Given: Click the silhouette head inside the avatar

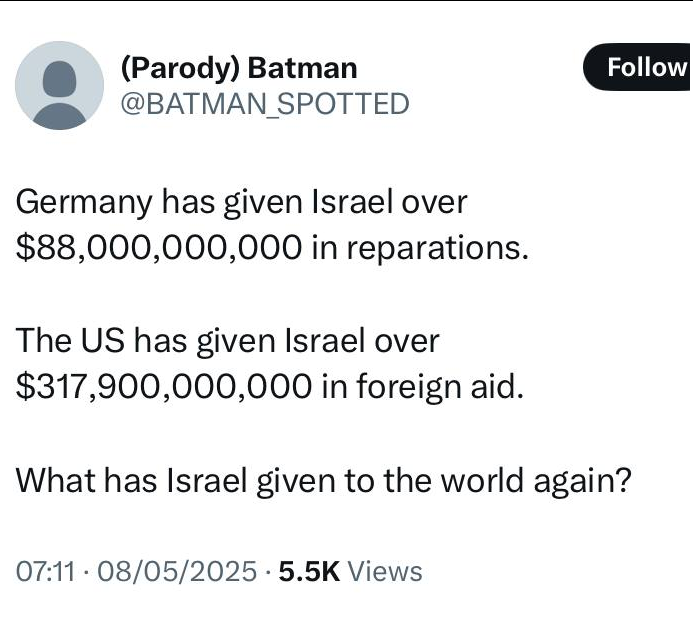Looking at the screenshot, I should pyautogui.click(x=59, y=79).
